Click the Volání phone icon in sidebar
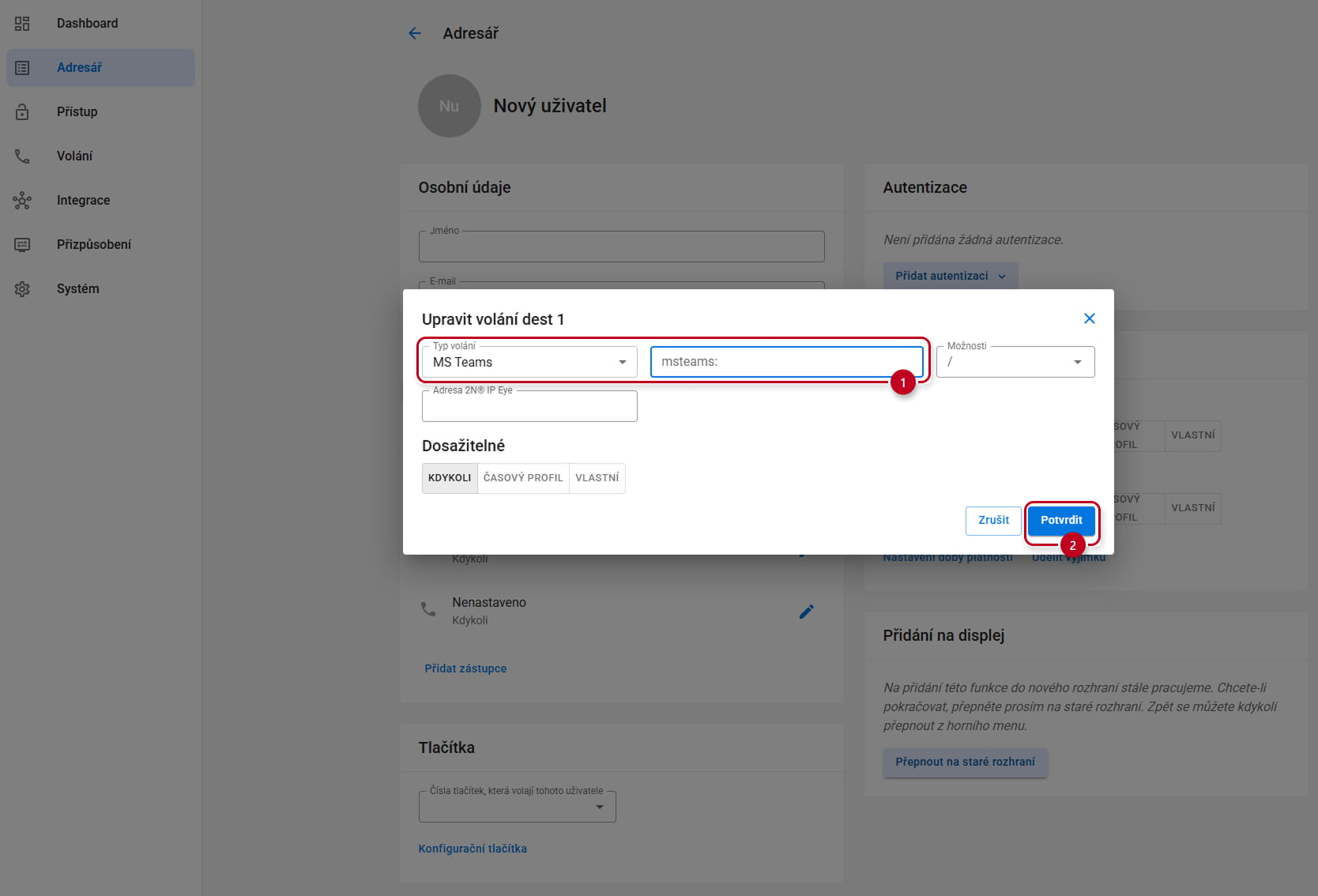Image resolution: width=1318 pixels, height=896 pixels. pos(22,156)
